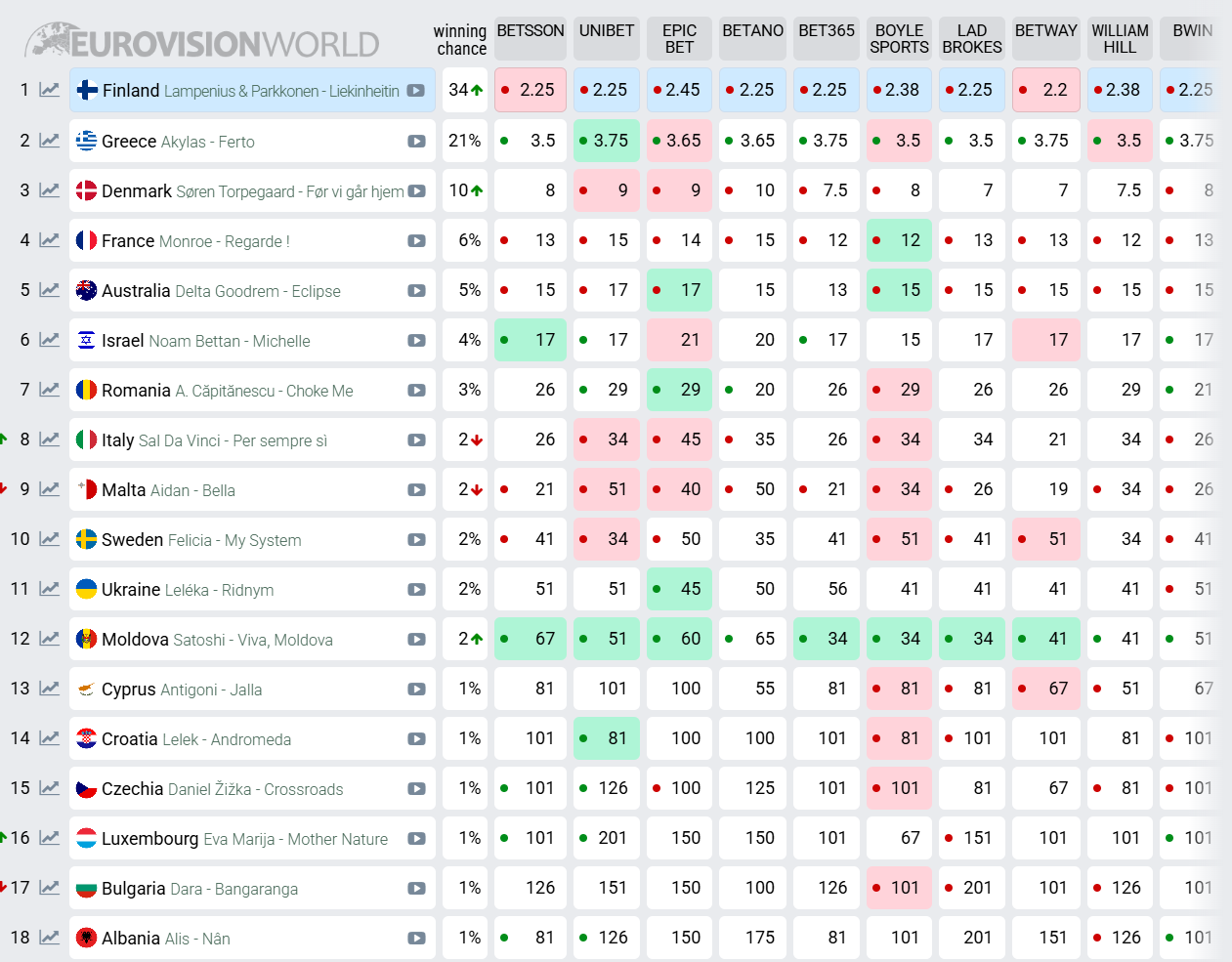1232x962 pixels.
Task: Play the video for Italy's Per sempre sì
Action: (x=416, y=440)
